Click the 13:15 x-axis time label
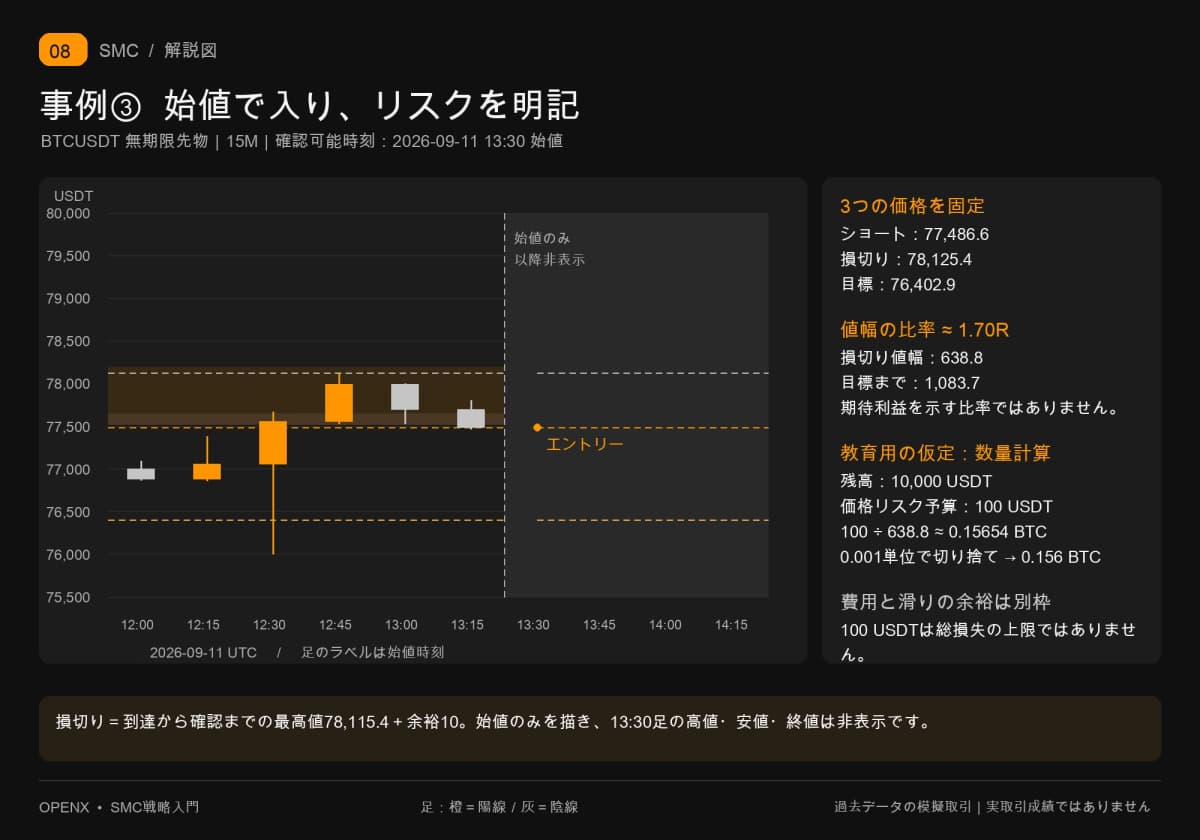1200x840 pixels. pos(467,625)
